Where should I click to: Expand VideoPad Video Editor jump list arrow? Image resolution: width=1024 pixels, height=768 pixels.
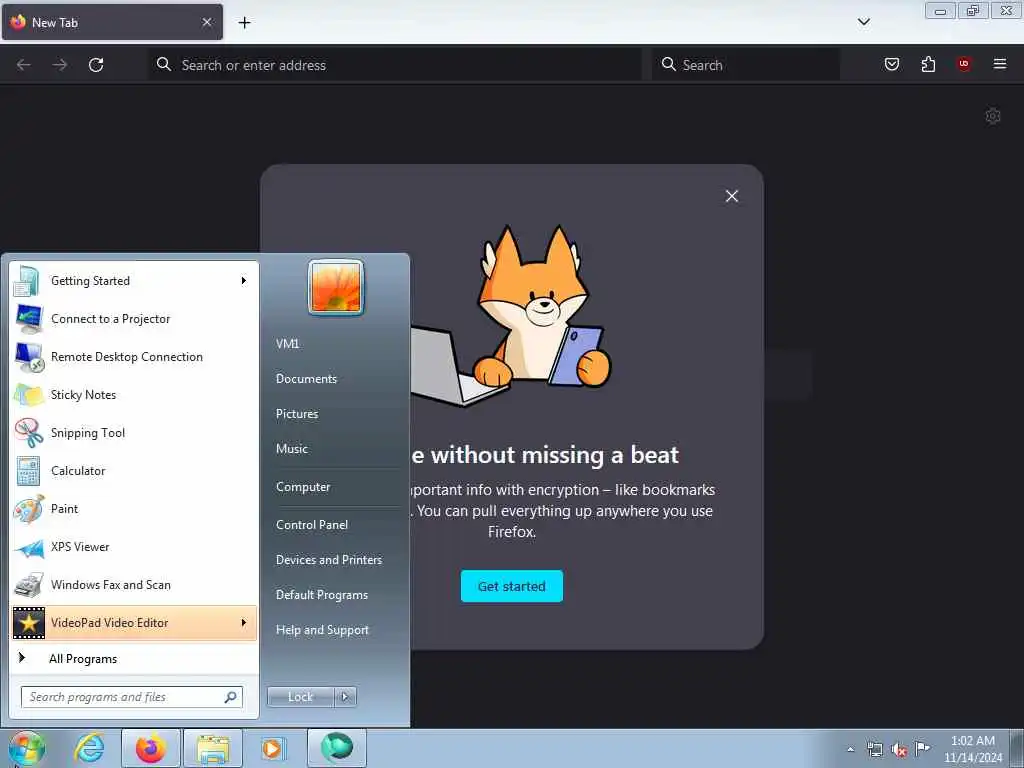pos(244,622)
